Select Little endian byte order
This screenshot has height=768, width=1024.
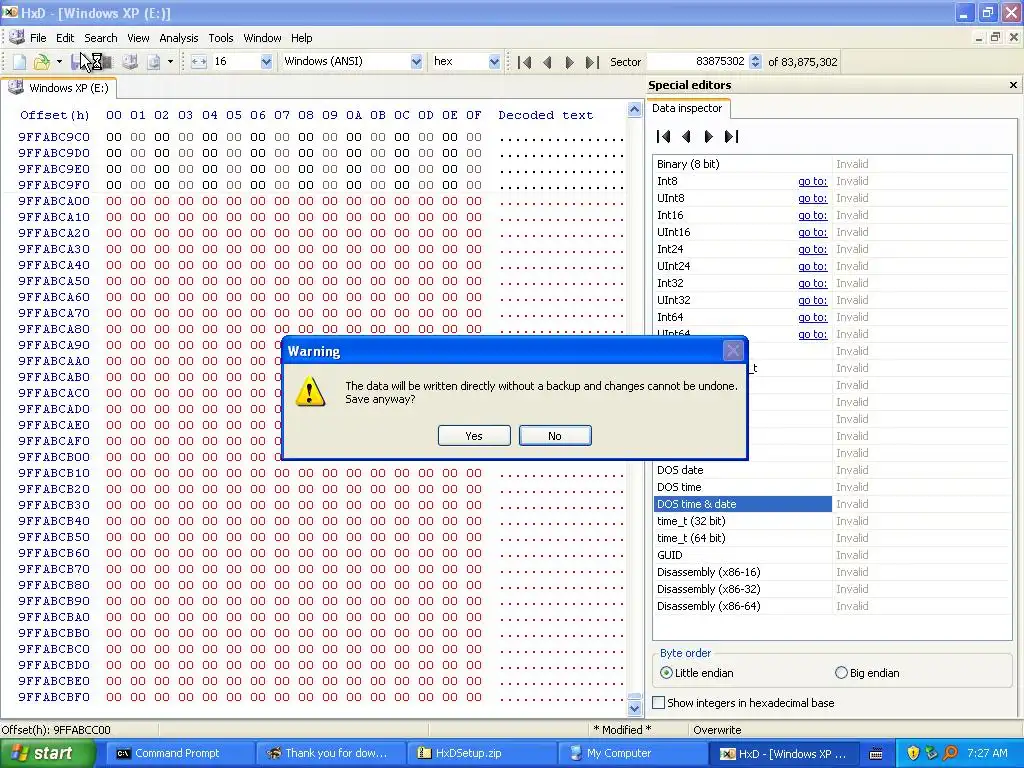[696, 673]
